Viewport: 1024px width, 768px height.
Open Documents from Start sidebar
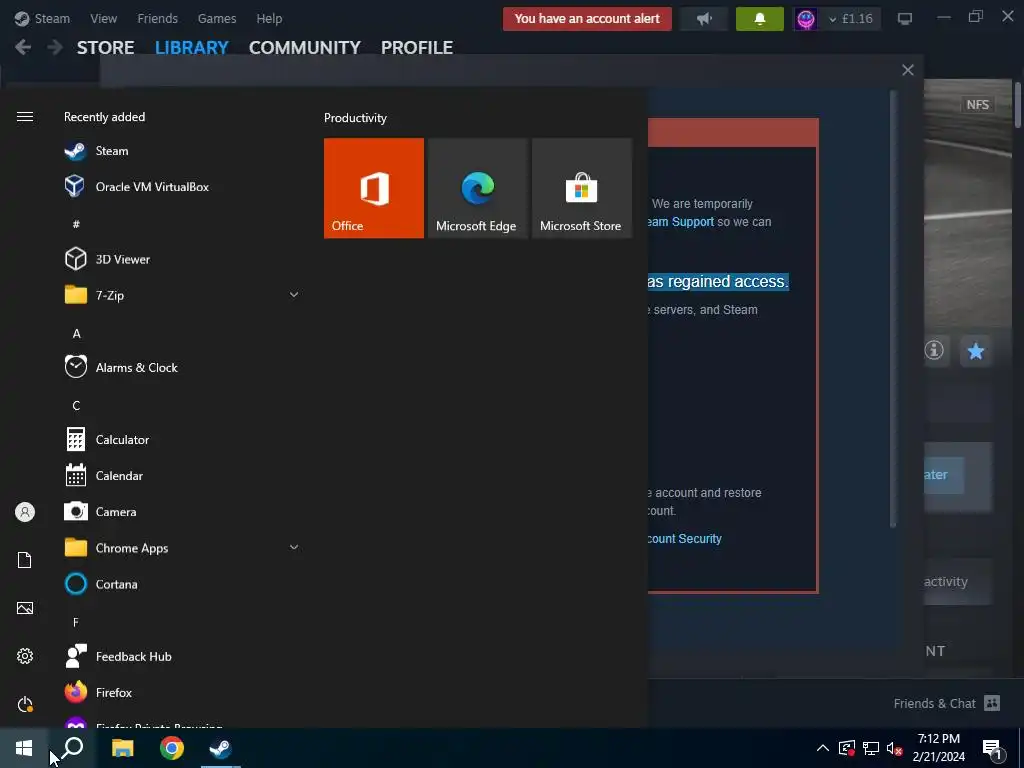coord(25,560)
